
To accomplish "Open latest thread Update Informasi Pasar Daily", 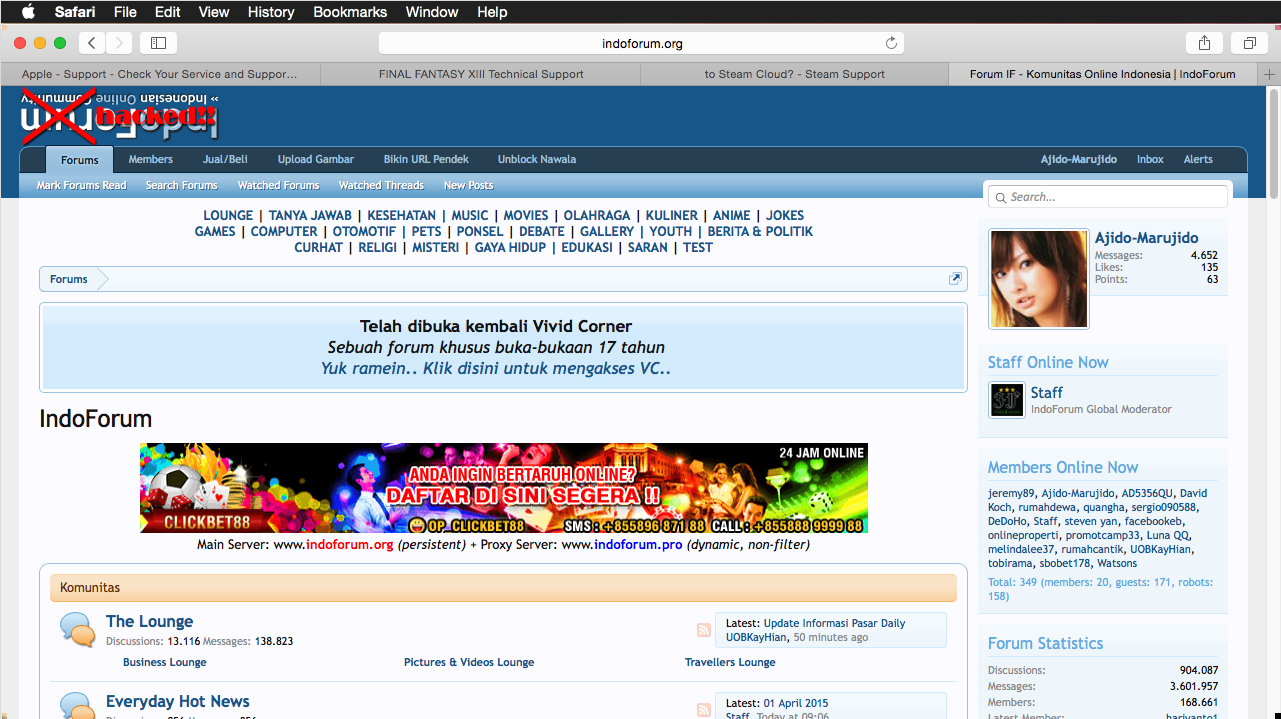I will (834, 623).
